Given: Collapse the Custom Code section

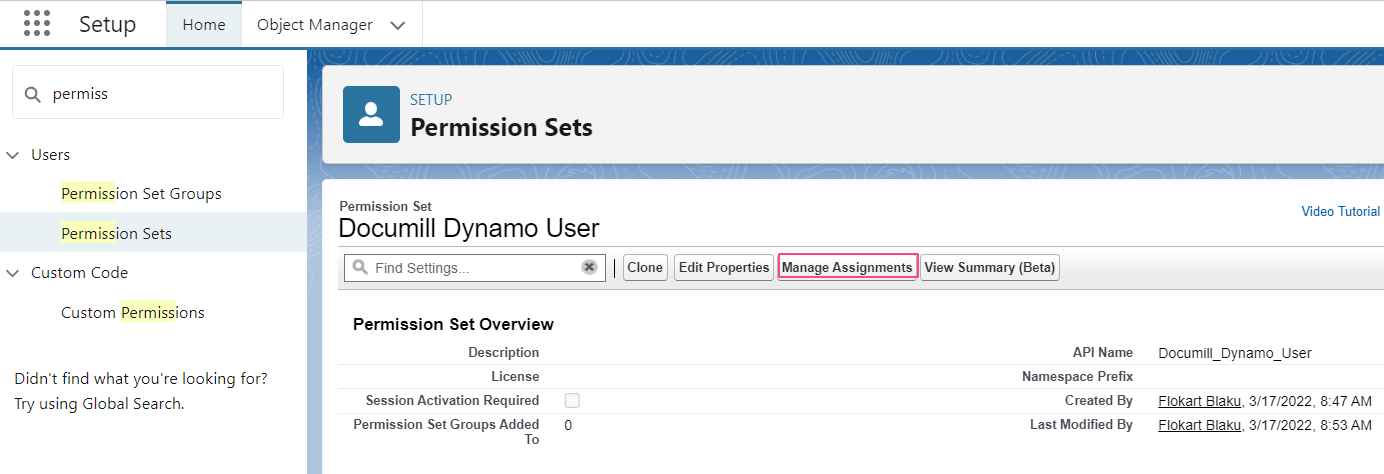Looking at the screenshot, I should (x=14, y=273).
